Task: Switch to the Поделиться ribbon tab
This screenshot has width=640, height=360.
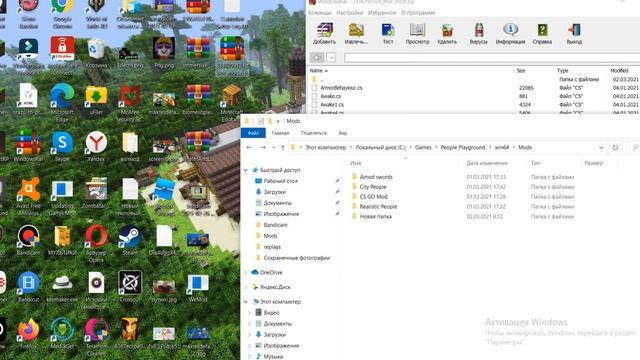Action: pyautogui.click(x=314, y=133)
